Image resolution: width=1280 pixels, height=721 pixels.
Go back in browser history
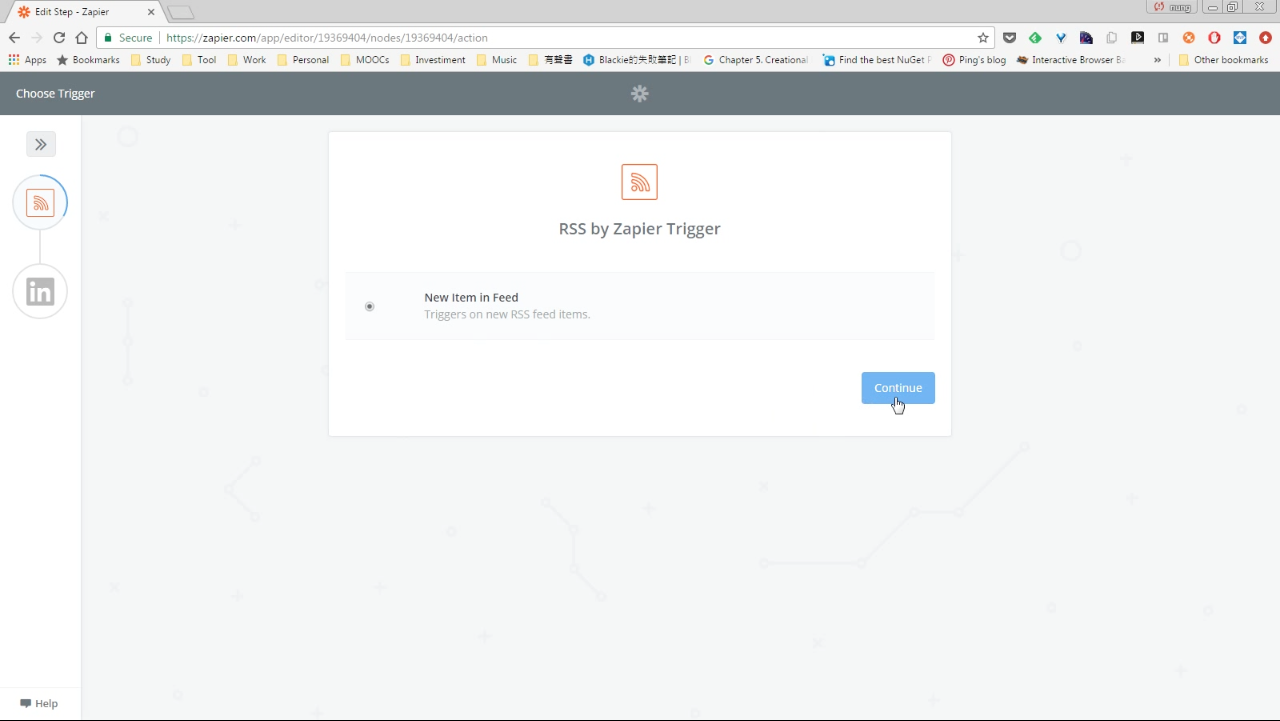tap(14, 38)
